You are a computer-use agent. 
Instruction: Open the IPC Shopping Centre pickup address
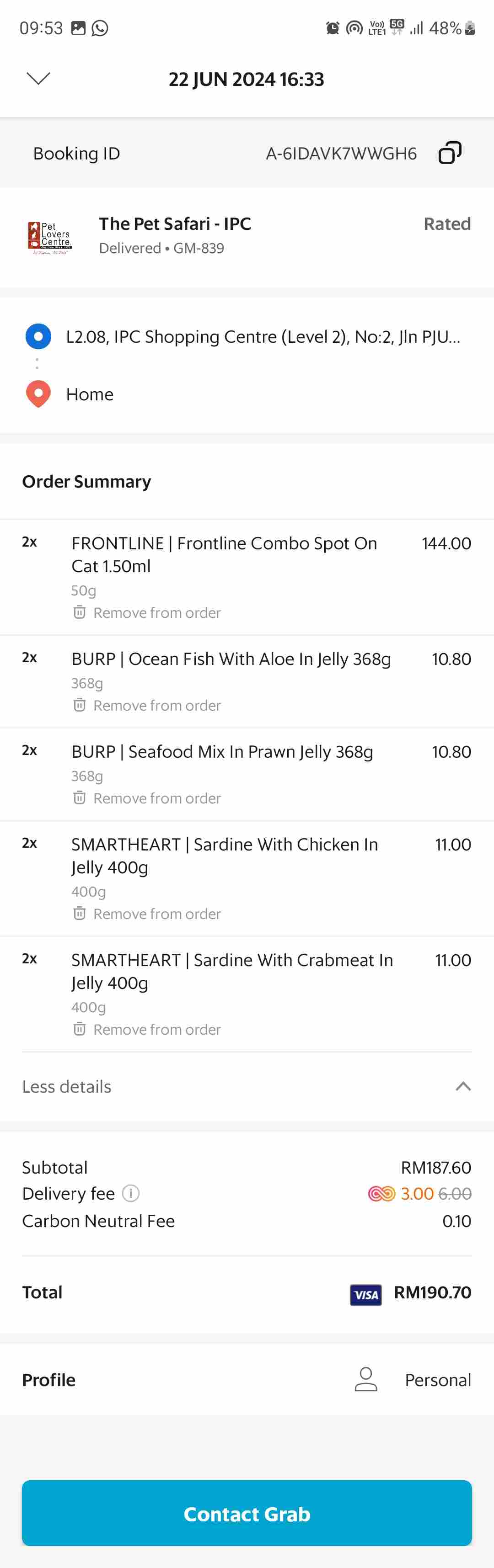point(263,337)
